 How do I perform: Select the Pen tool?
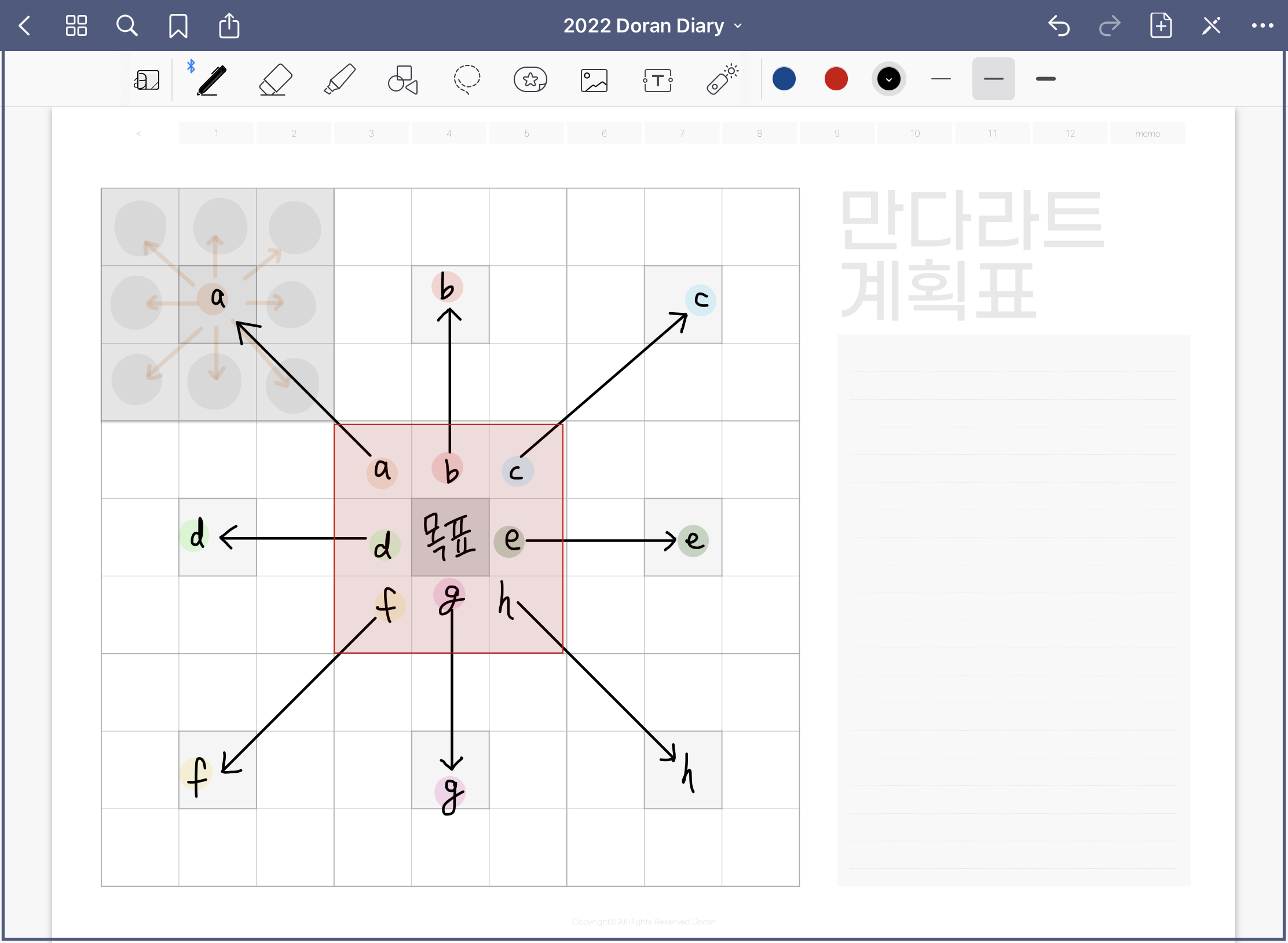211,79
